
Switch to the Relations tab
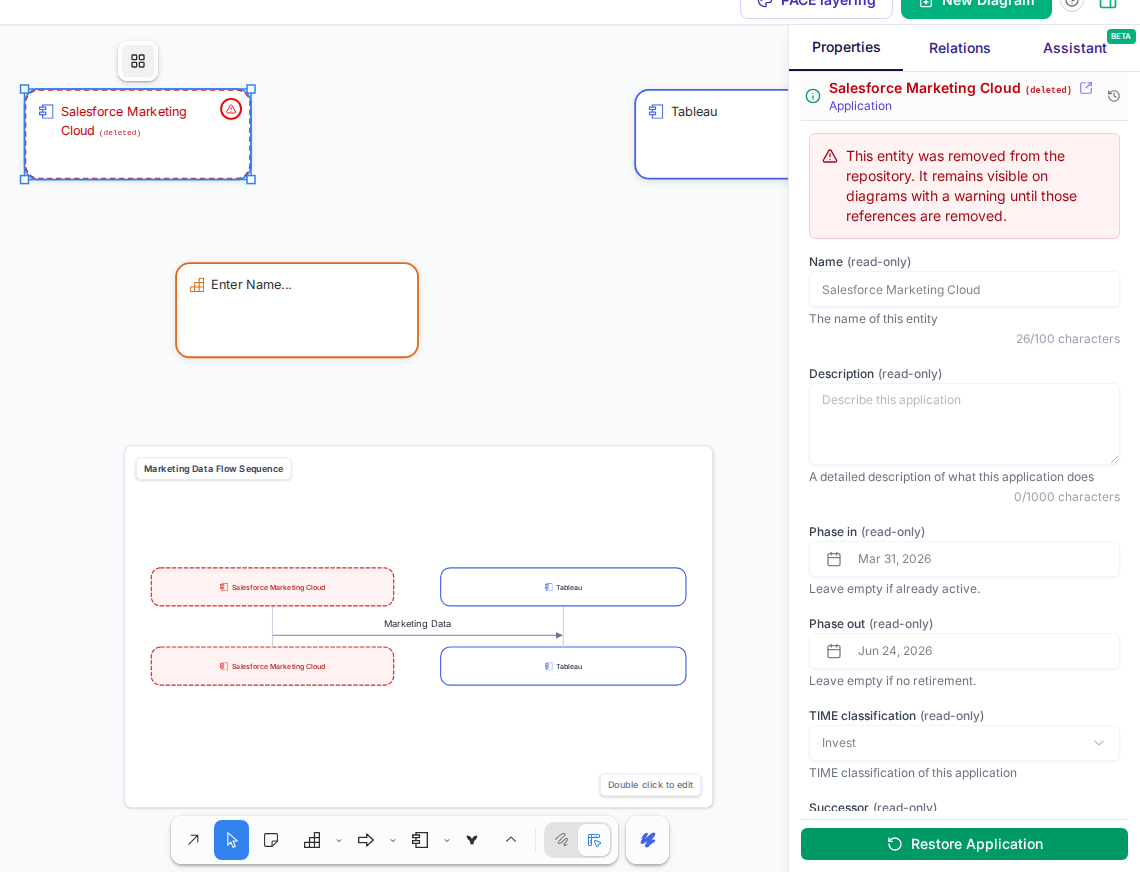click(x=960, y=48)
